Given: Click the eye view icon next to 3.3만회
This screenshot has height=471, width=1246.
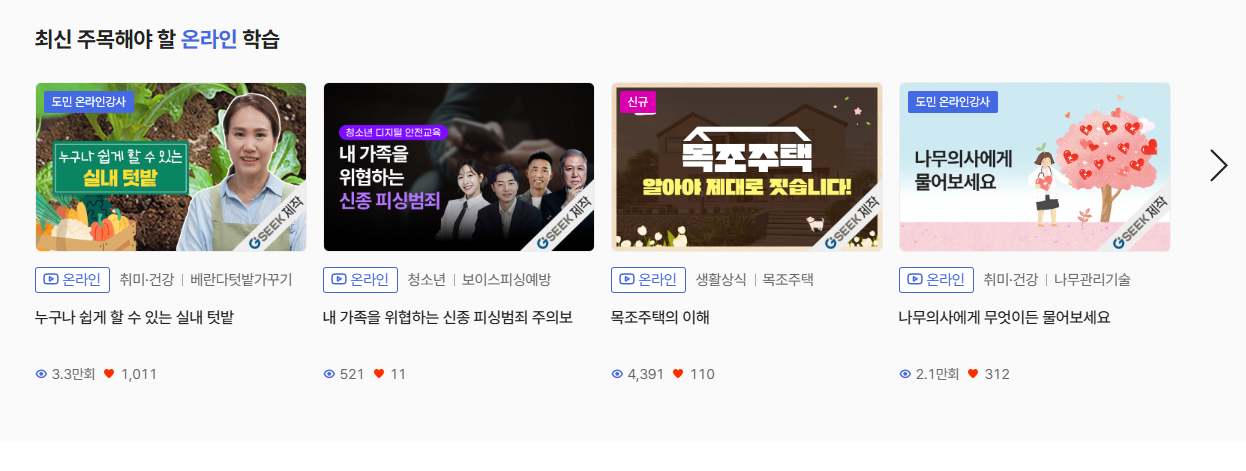Looking at the screenshot, I should click(x=41, y=374).
